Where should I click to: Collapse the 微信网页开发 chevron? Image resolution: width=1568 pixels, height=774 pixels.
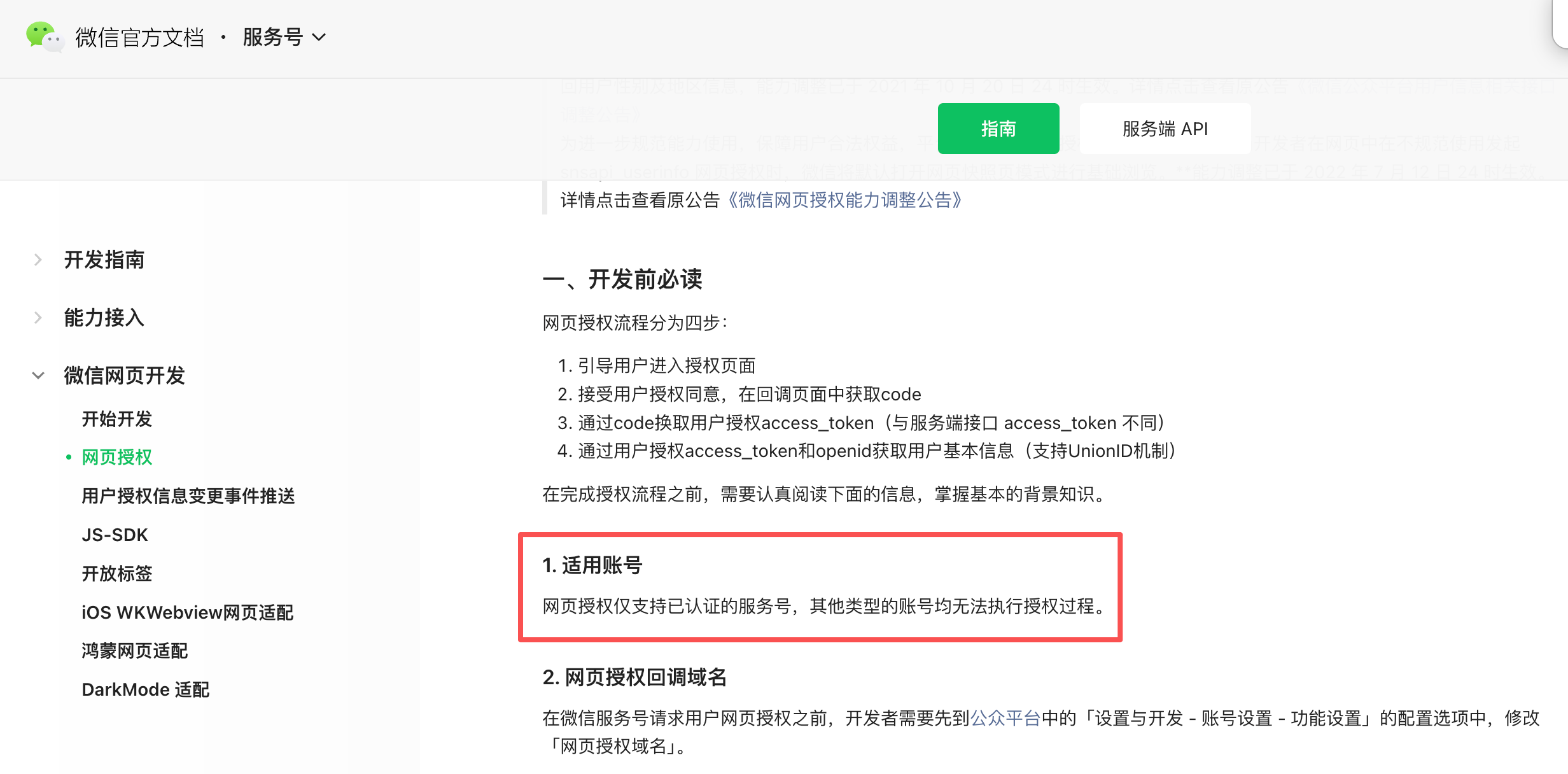(x=38, y=376)
